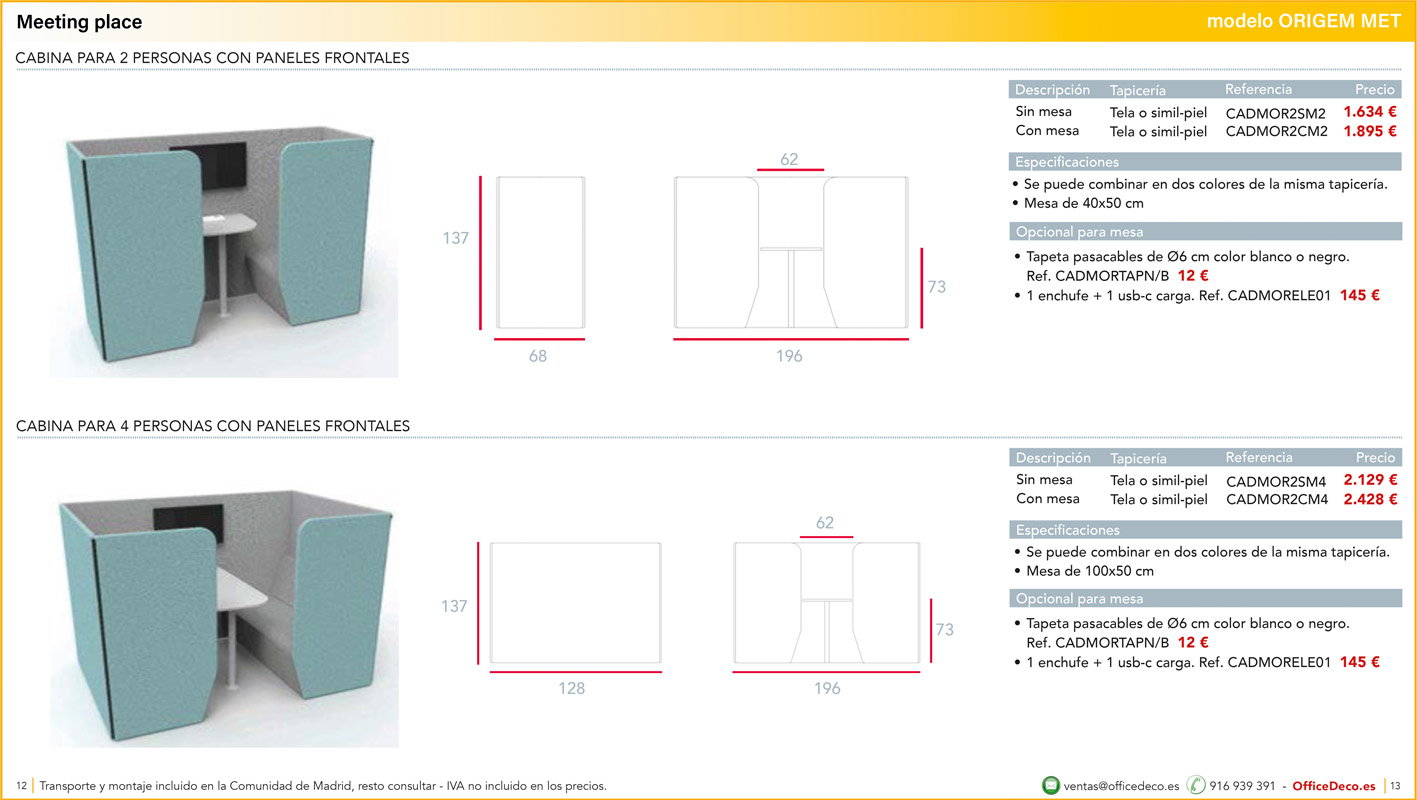Click the price 1.895 €
Screen dimensions: 1417x800
1369,131
